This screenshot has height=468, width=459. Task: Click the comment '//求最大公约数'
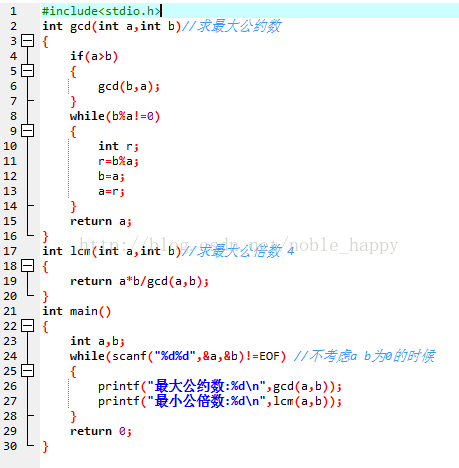coord(232,26)
